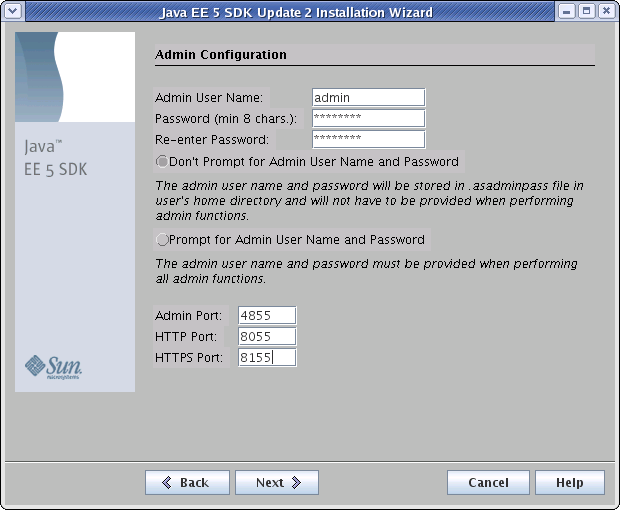Click the .asadminpass file description text
620x510 pixels.
[369, 201]
